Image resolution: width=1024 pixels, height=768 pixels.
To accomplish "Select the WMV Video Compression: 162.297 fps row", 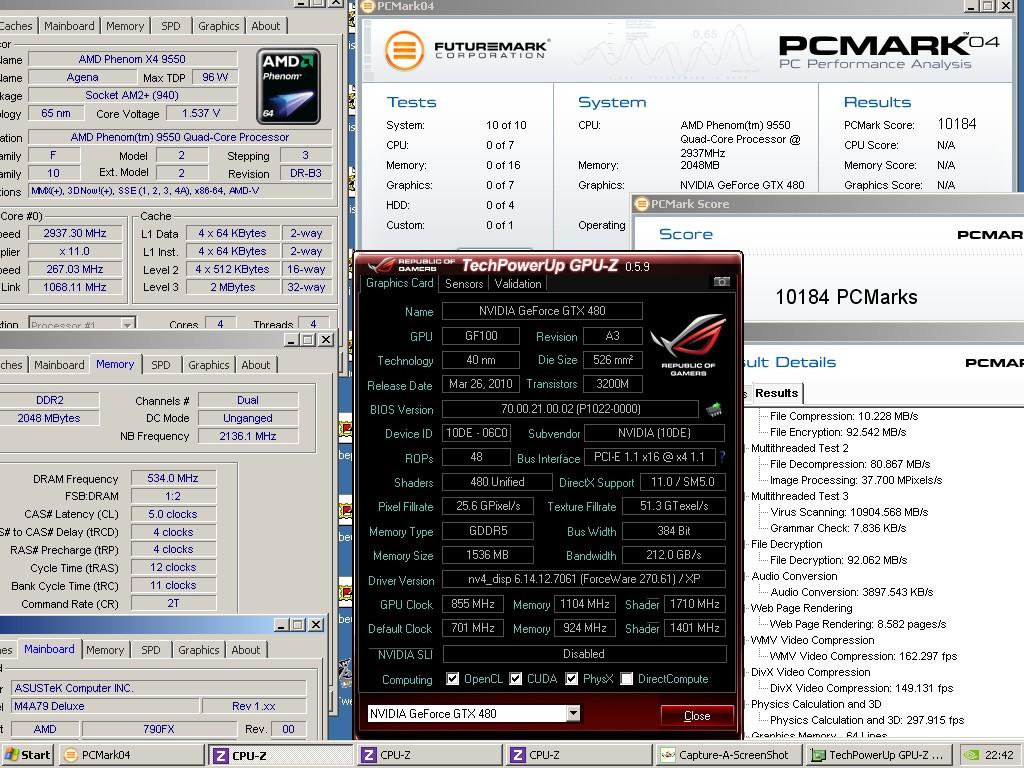I will 863,656.
